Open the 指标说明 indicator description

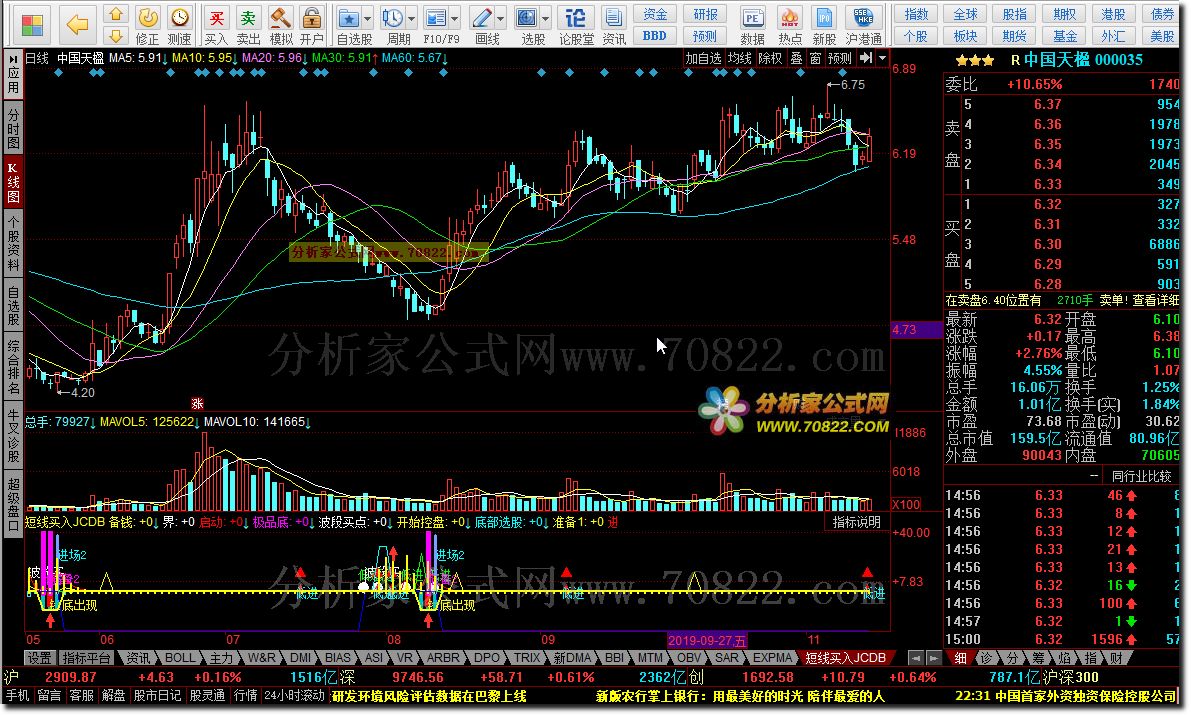[x=856, y=522]
